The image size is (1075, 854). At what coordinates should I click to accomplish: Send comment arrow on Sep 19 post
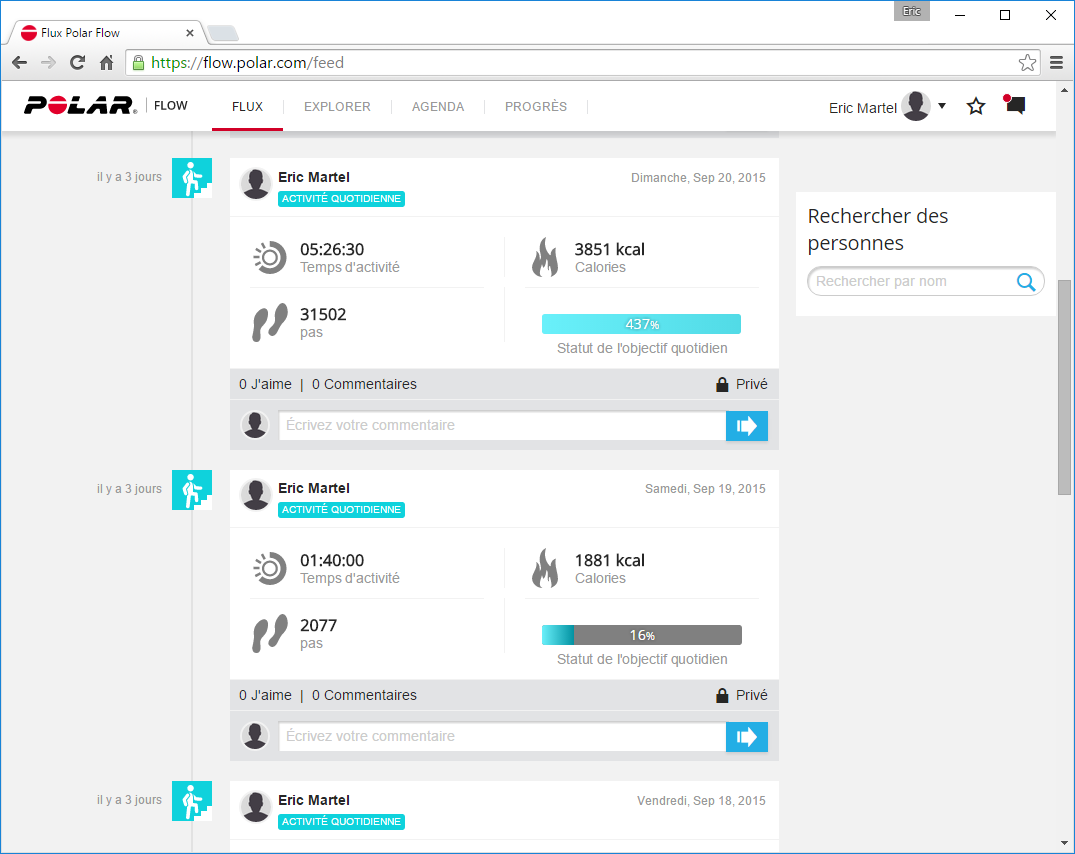coord(746,737)
